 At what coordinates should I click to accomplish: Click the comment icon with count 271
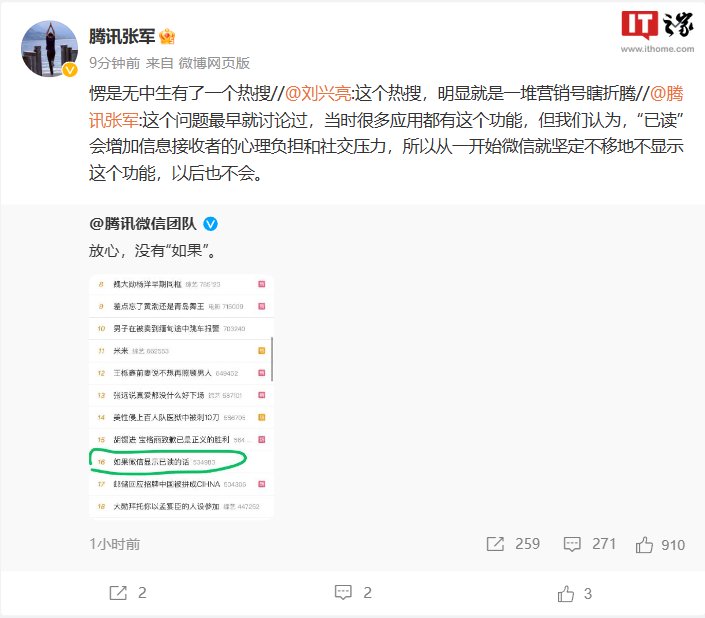coord(572,544)
